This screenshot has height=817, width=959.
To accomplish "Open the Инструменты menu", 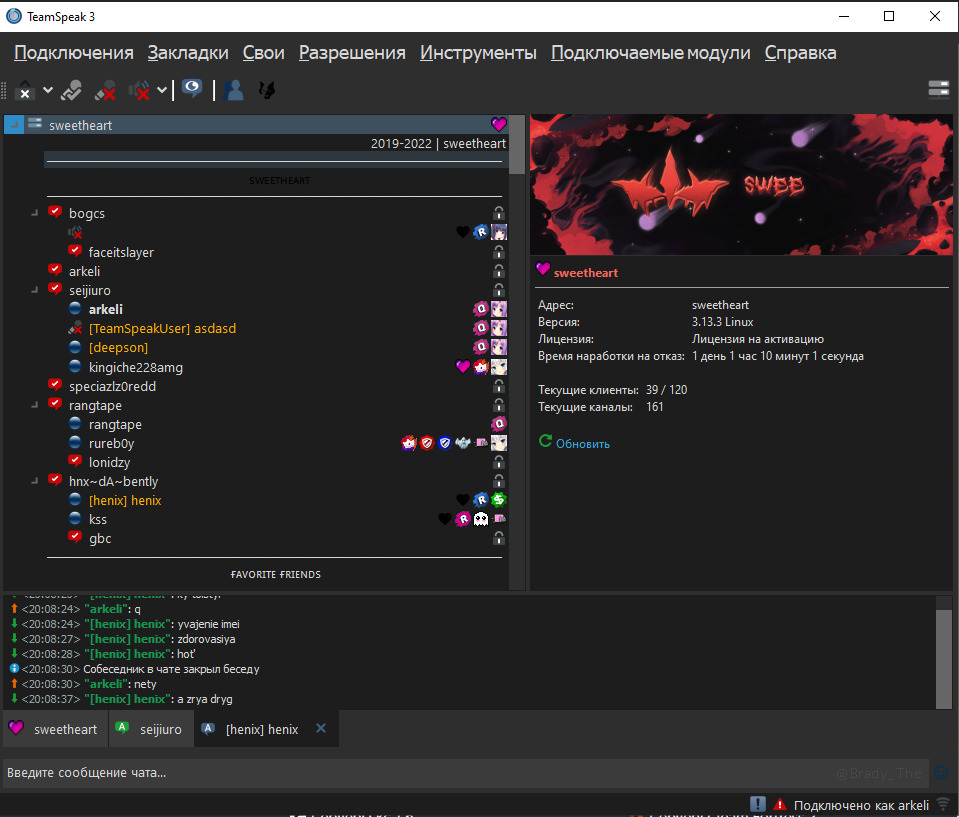I will (x=478, y=53).
